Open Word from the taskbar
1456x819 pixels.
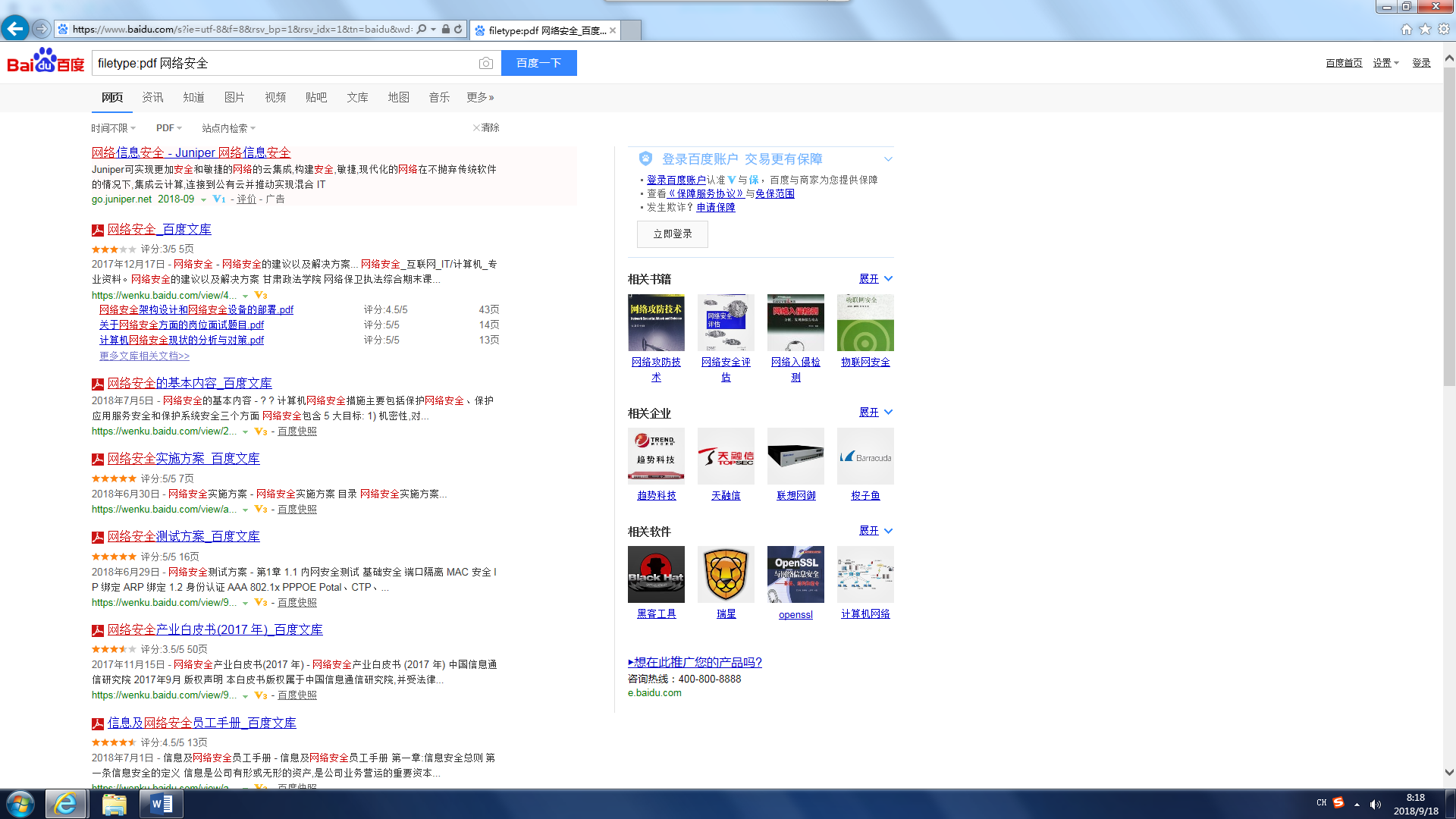pos(161,804)
